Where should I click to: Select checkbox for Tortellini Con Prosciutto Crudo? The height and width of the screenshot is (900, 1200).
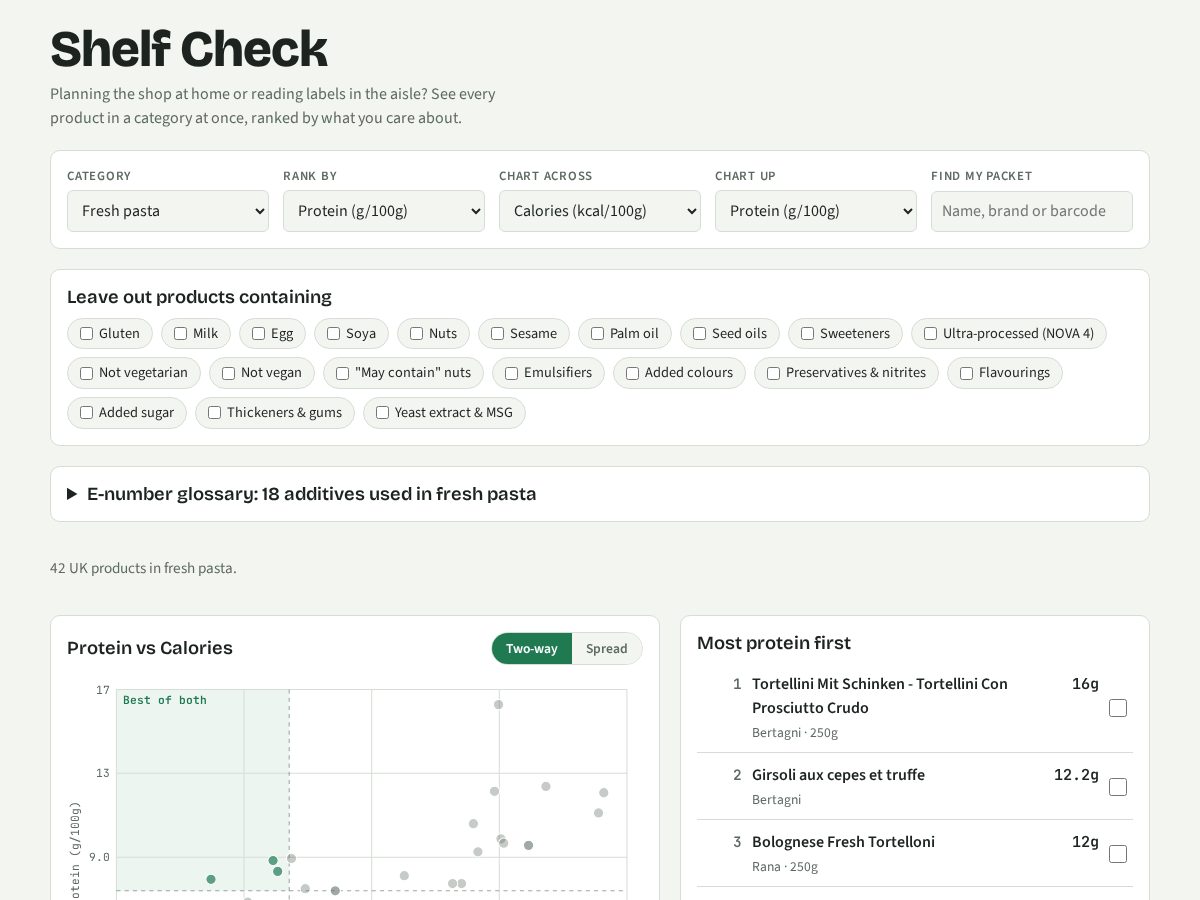point(1118,708)
